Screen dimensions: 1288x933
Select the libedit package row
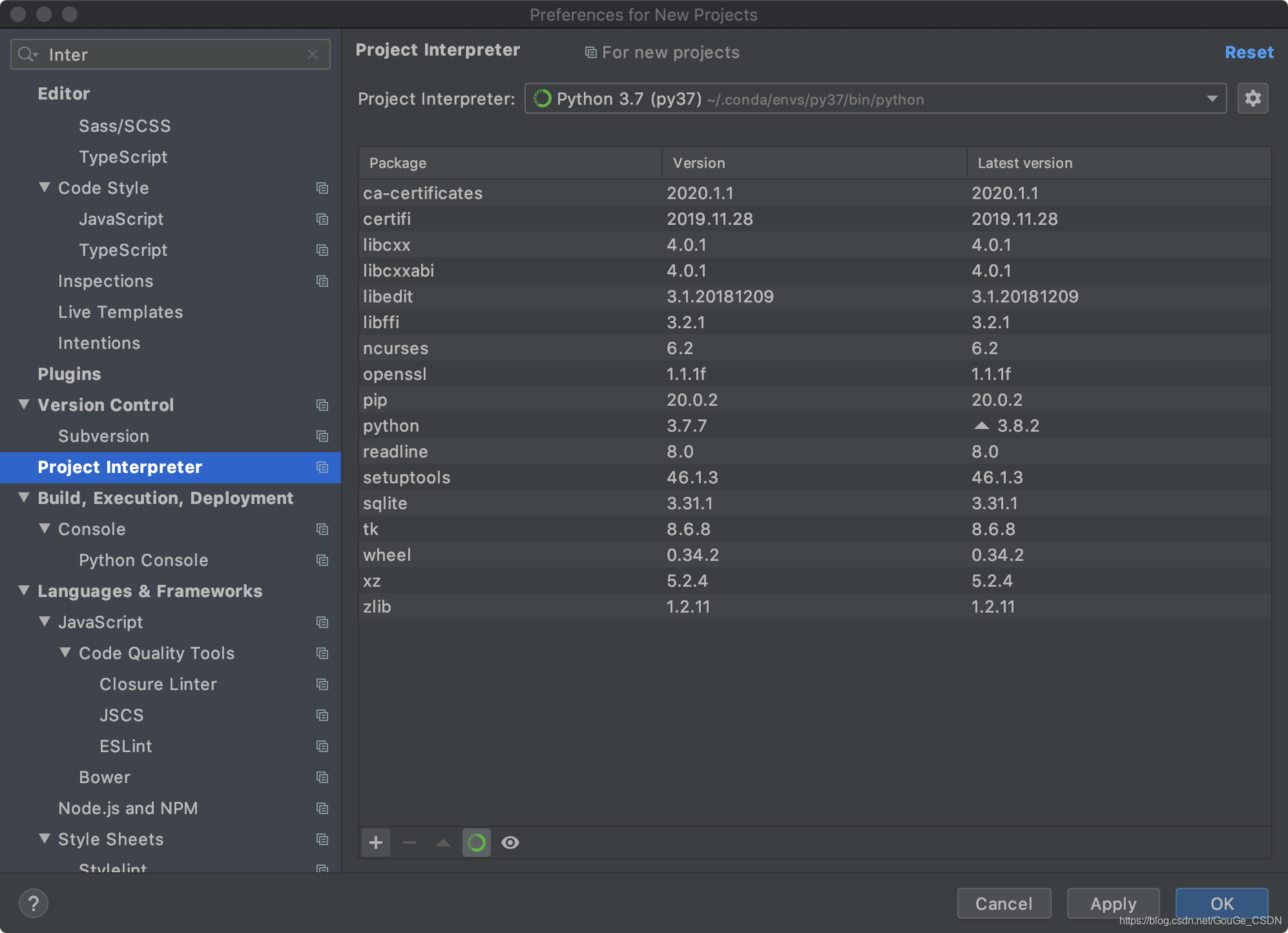(815, 297)
